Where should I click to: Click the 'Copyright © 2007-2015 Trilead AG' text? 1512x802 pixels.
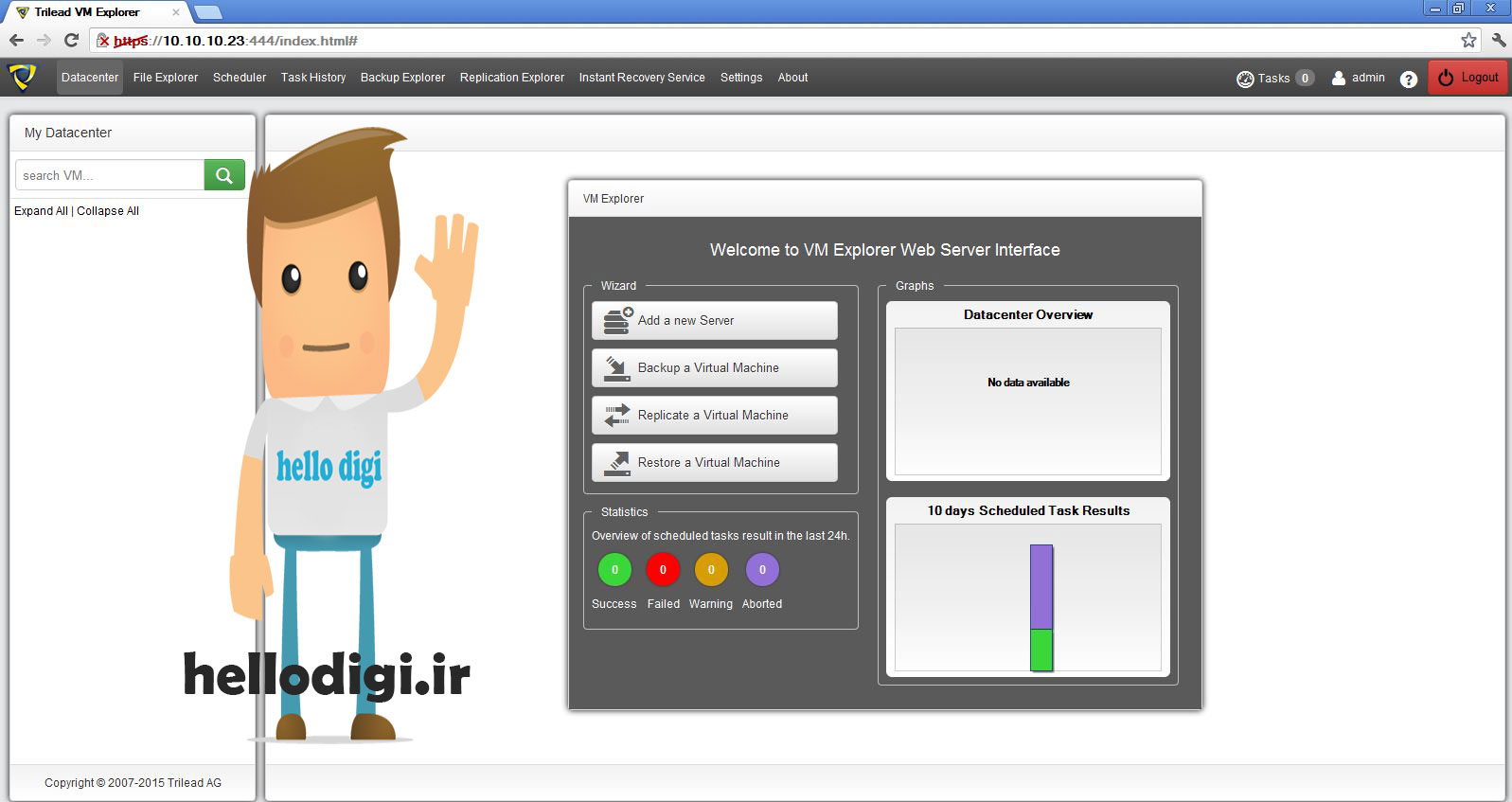[x=133, y=783]
